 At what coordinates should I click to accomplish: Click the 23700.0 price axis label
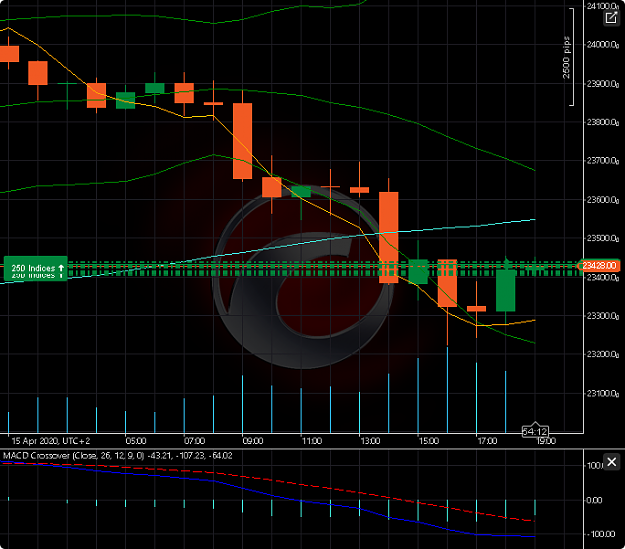tap(602, 161)
